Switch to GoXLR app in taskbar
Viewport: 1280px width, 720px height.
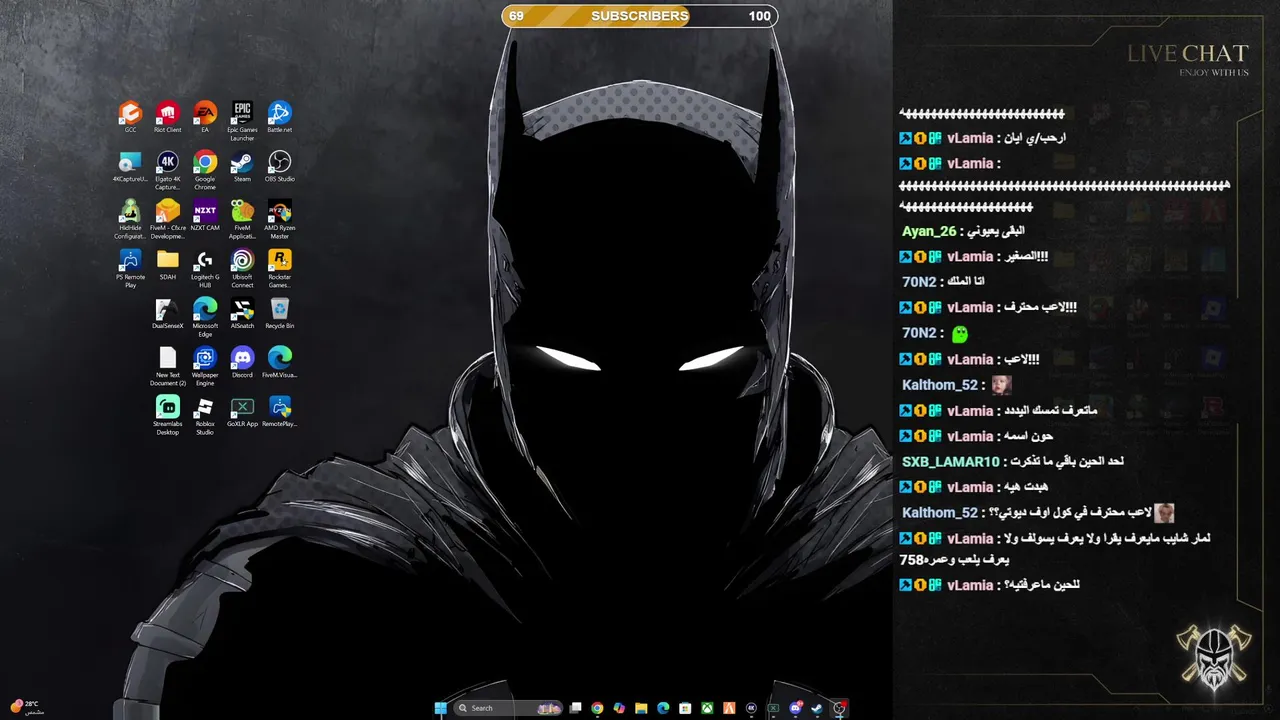tap(773, 708)
